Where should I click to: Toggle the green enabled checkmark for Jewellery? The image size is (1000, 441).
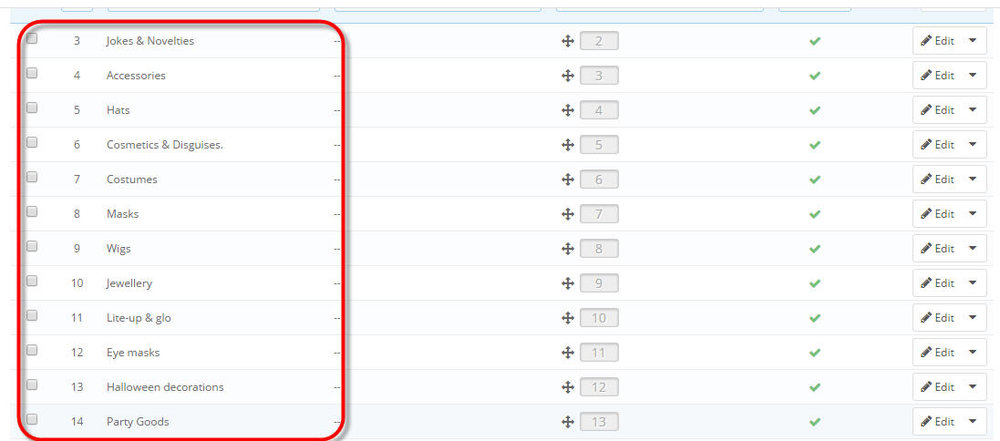[814, 283]
